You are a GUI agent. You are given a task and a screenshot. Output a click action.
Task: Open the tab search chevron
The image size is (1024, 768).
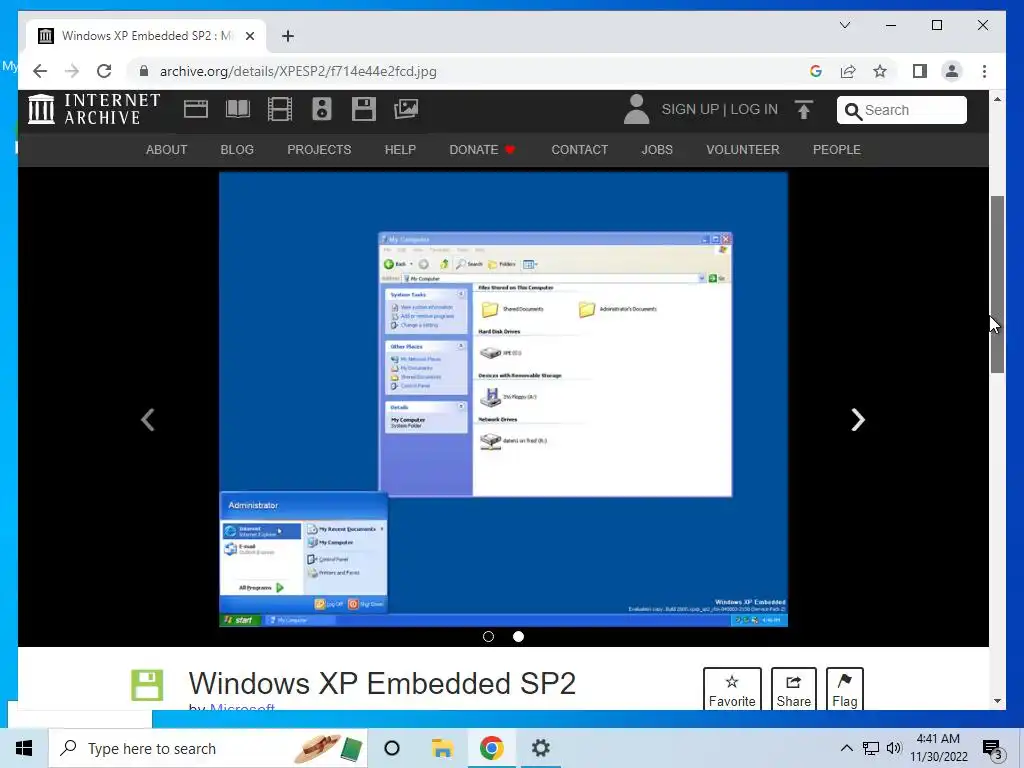click(x=844, y=25)
